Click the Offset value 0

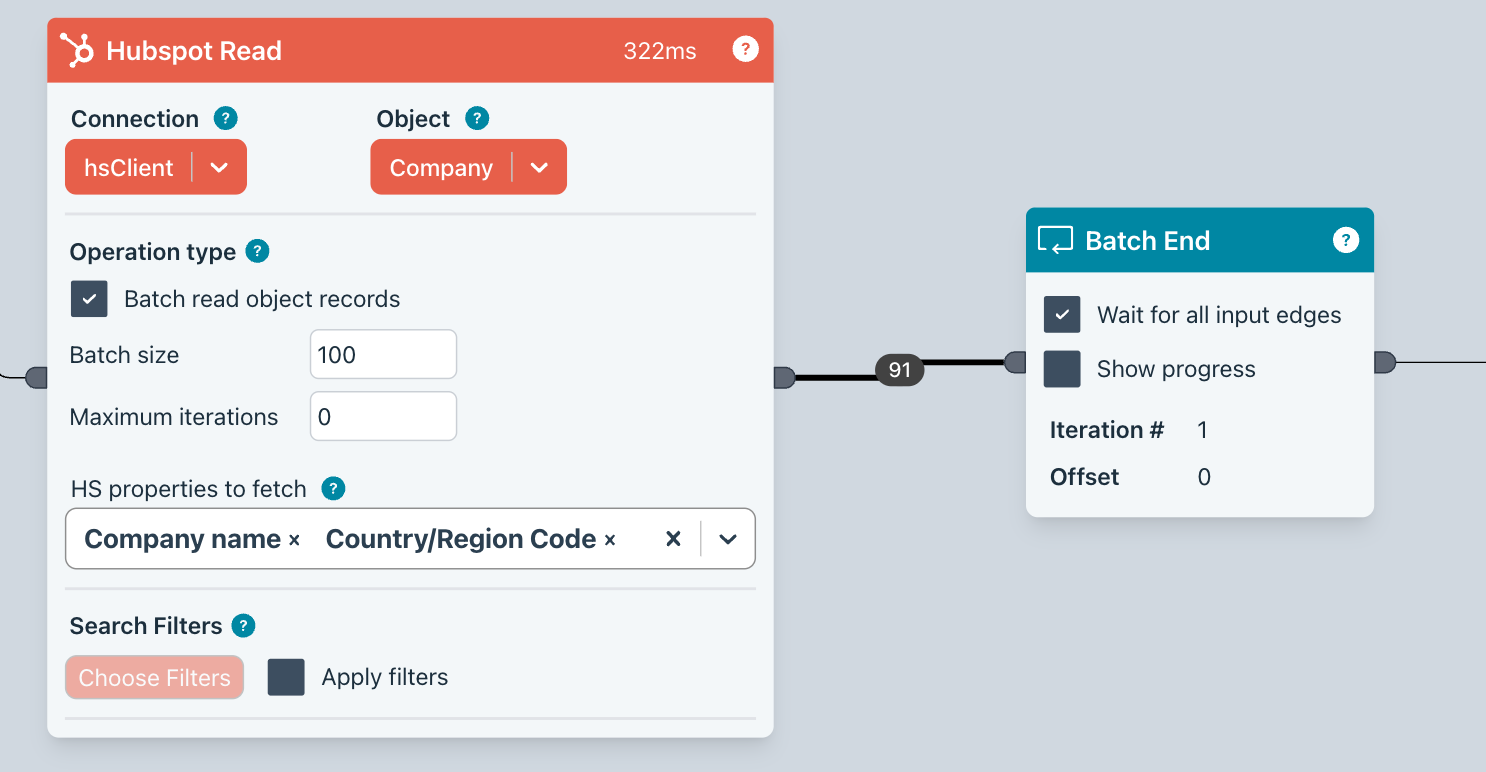[x=1204, y=477]
